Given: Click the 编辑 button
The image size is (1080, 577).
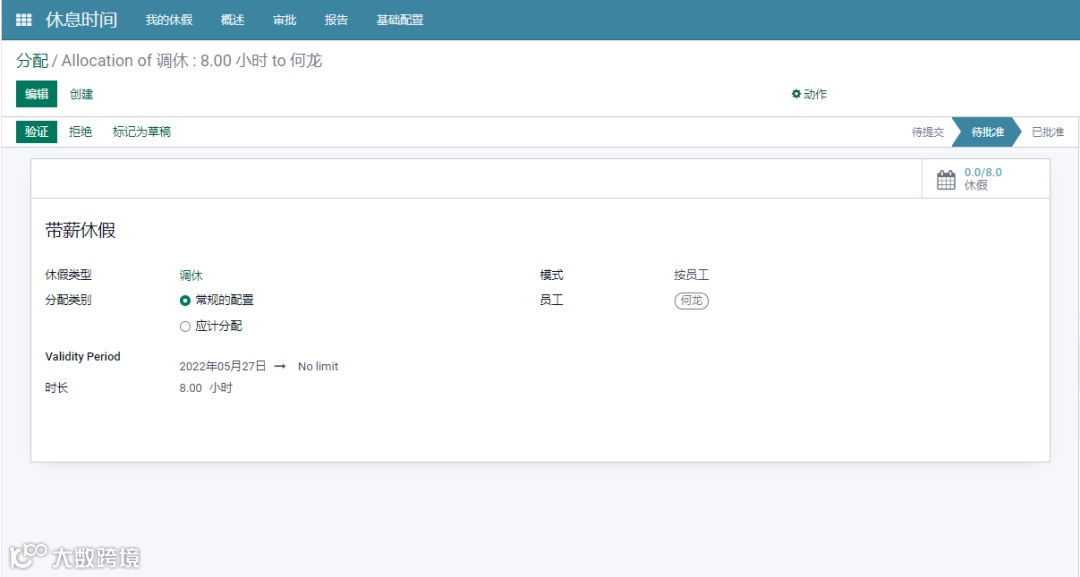Looking at the screenshot, I should 37,94.
